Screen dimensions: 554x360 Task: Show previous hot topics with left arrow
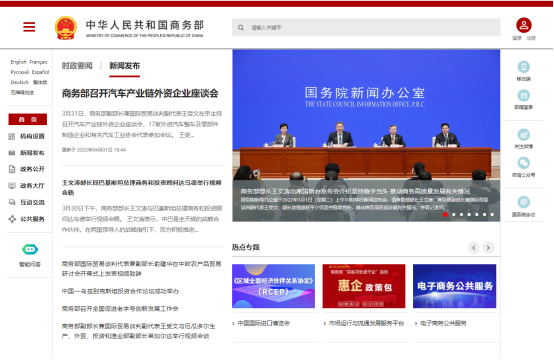(x=474, y=248)
